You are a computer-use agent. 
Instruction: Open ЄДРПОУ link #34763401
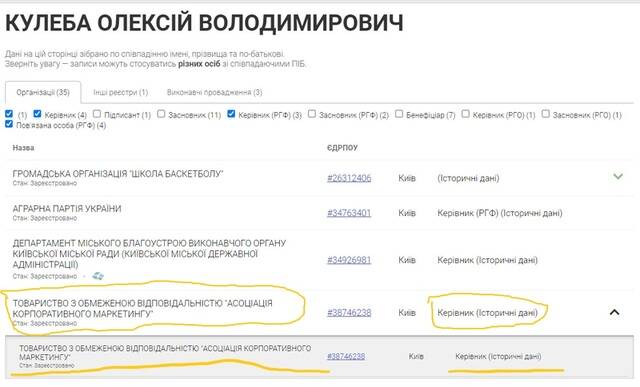(x=349, y=213)
